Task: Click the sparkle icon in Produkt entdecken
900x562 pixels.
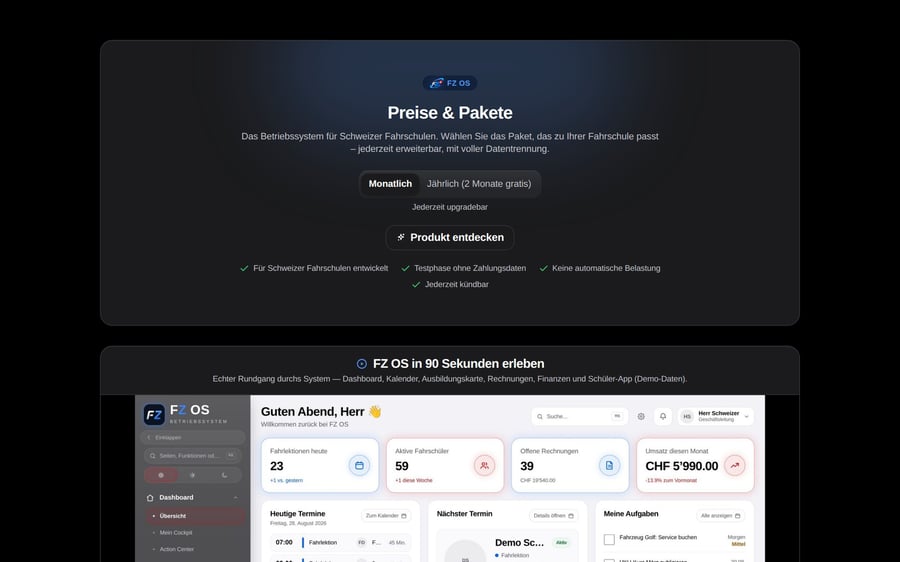Action: 401,237
